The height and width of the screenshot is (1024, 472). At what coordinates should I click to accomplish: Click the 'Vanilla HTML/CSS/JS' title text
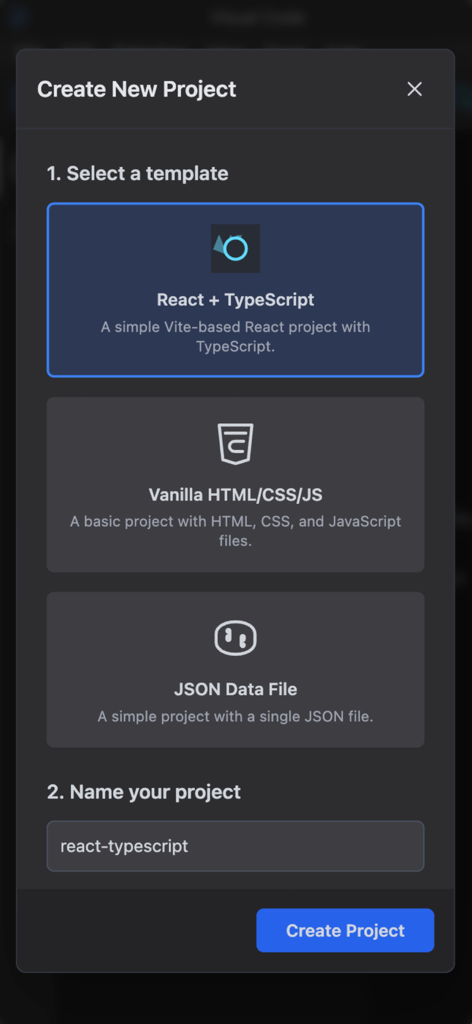click(236, 495)
